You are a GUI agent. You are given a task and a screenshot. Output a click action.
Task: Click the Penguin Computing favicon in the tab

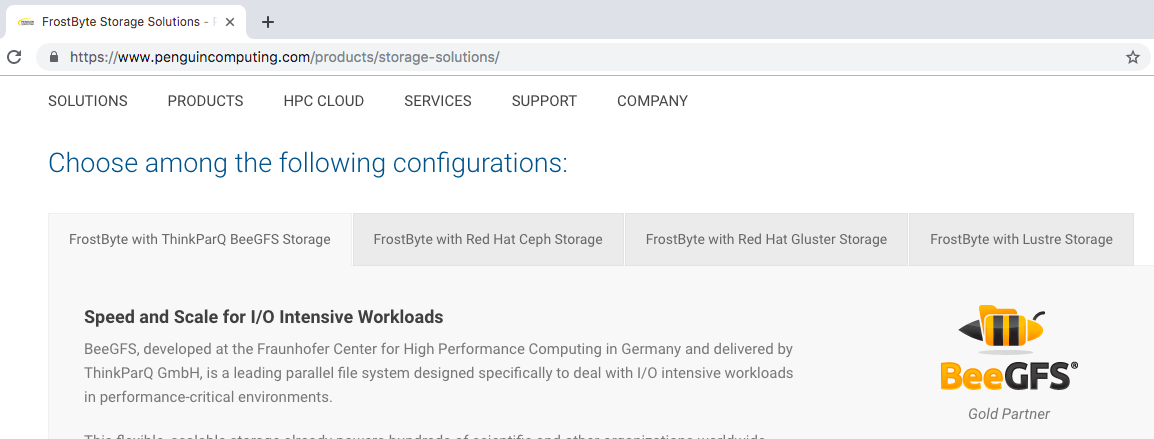coord(26,22)
